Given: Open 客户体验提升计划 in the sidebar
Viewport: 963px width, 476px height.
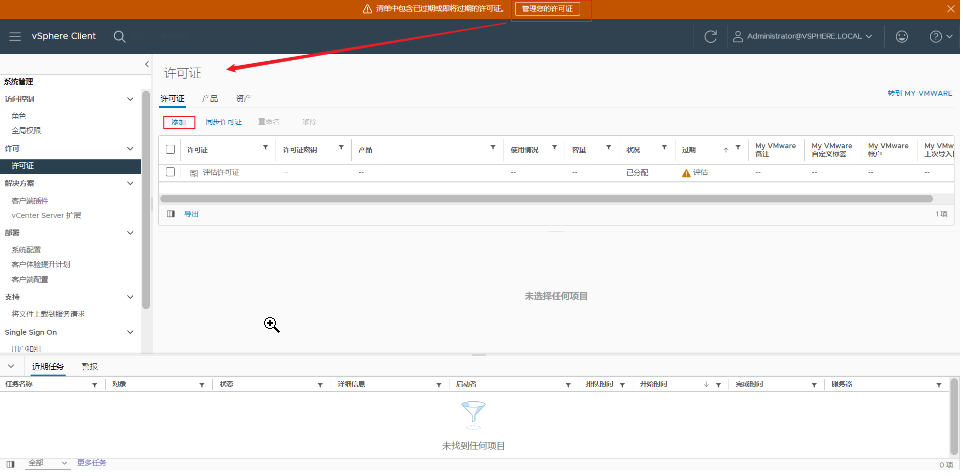Looking at the screenshot, I should [x=41, y=265].
